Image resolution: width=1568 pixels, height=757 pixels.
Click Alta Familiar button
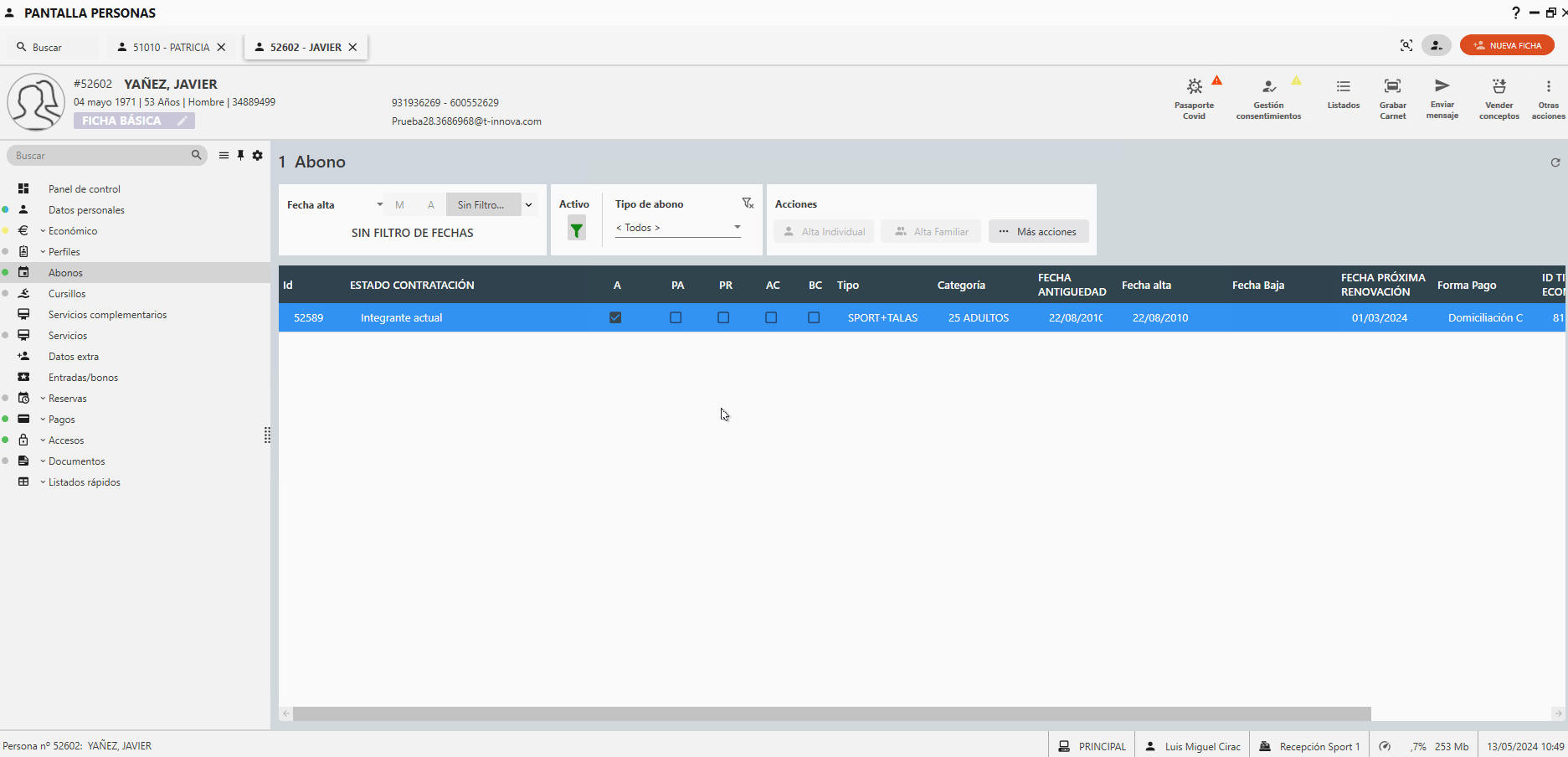[x=931, y=232]
